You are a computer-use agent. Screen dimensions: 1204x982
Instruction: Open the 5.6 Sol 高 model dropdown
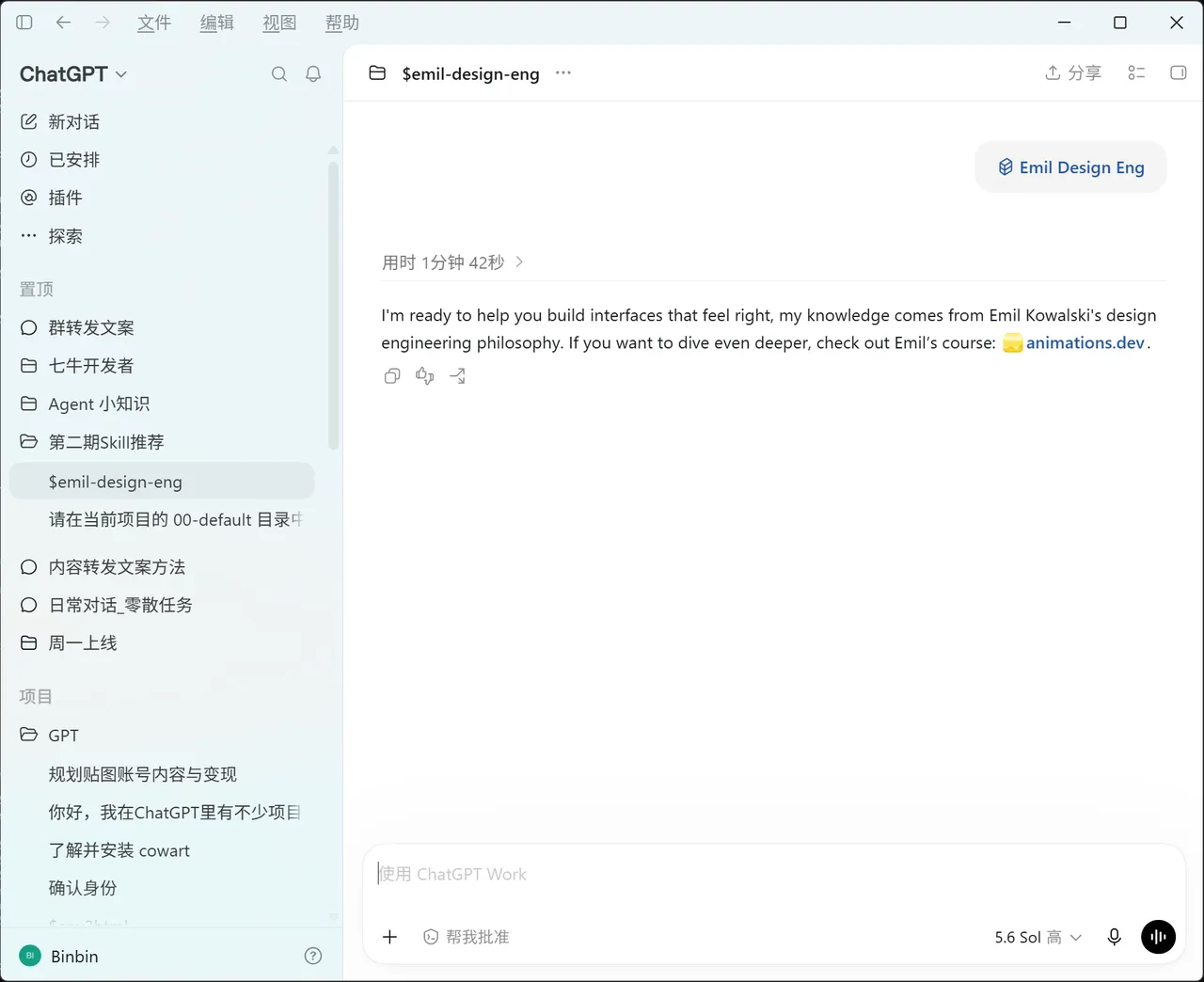1038,938
